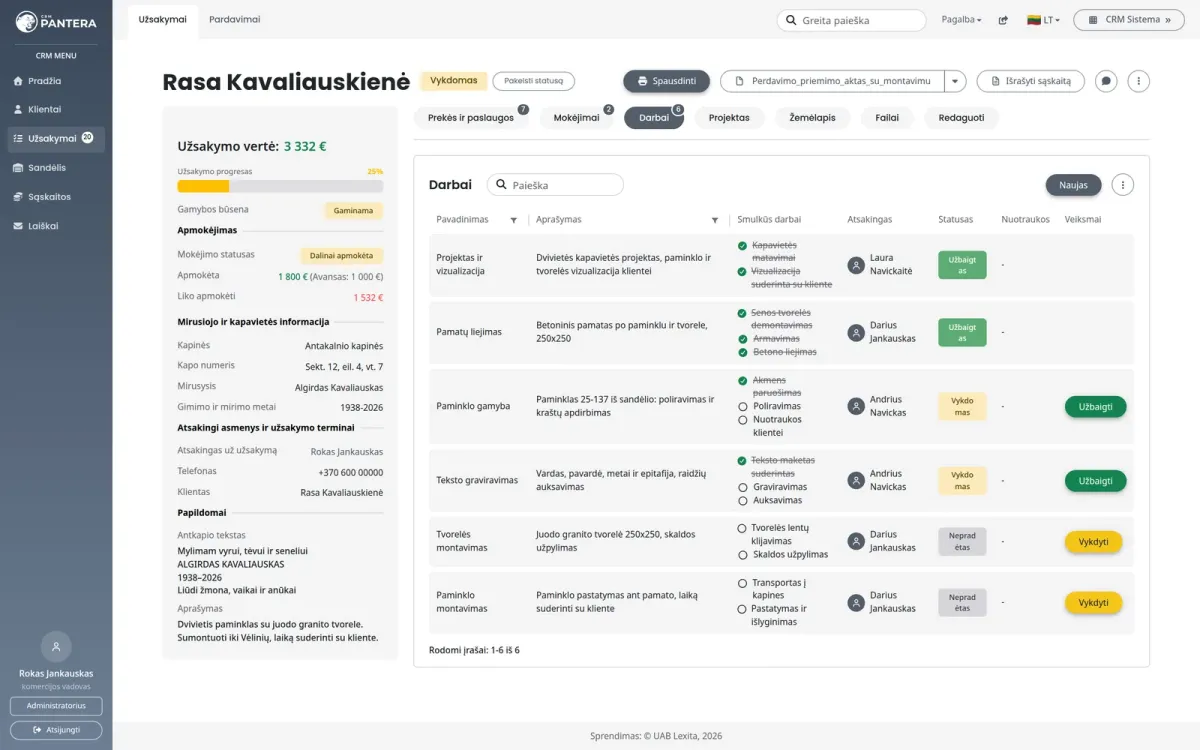Click Andrius Navickas avatar in Paminklo gamyba row

856,406
